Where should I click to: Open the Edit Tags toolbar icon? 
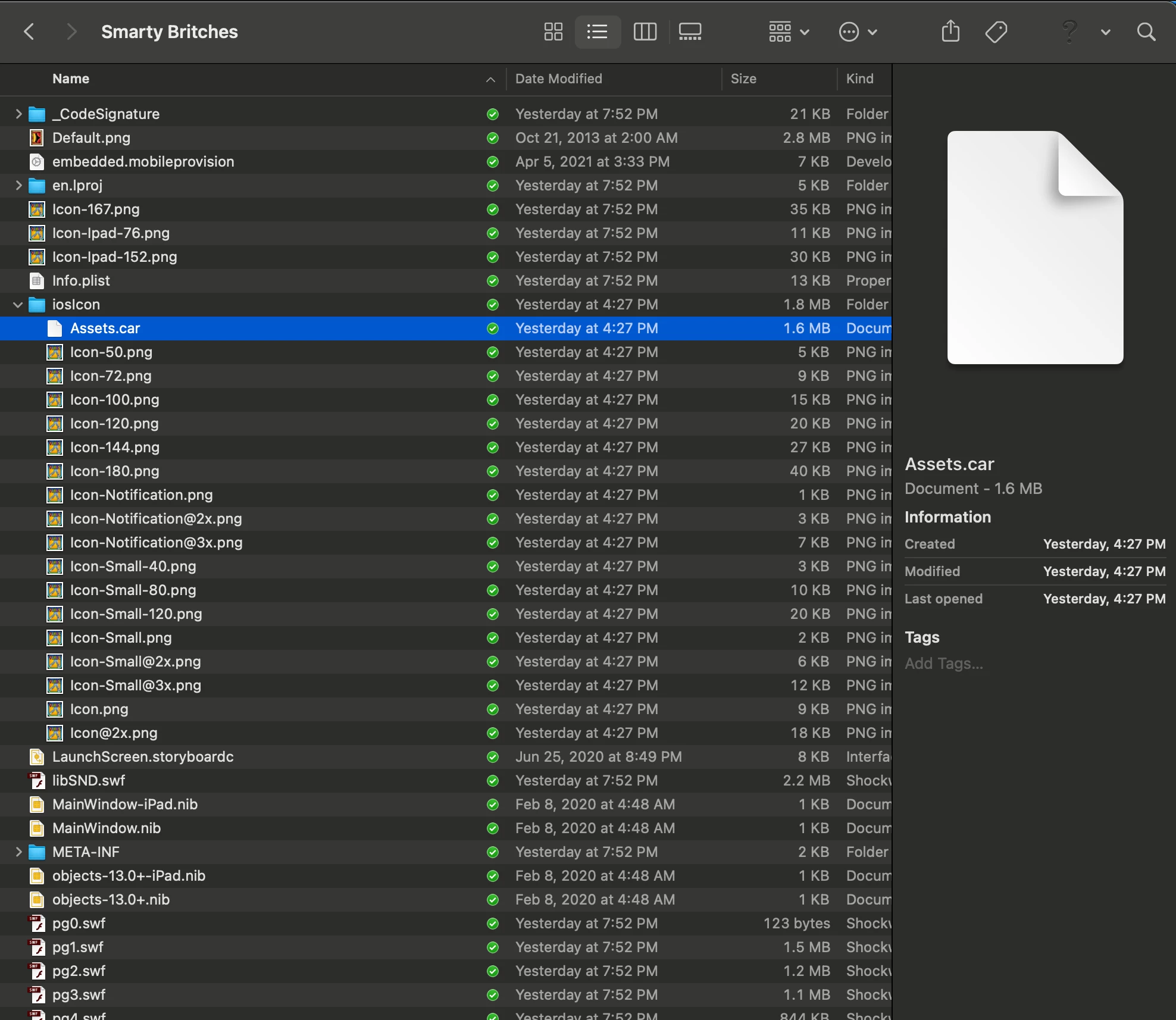pos(996,32)
